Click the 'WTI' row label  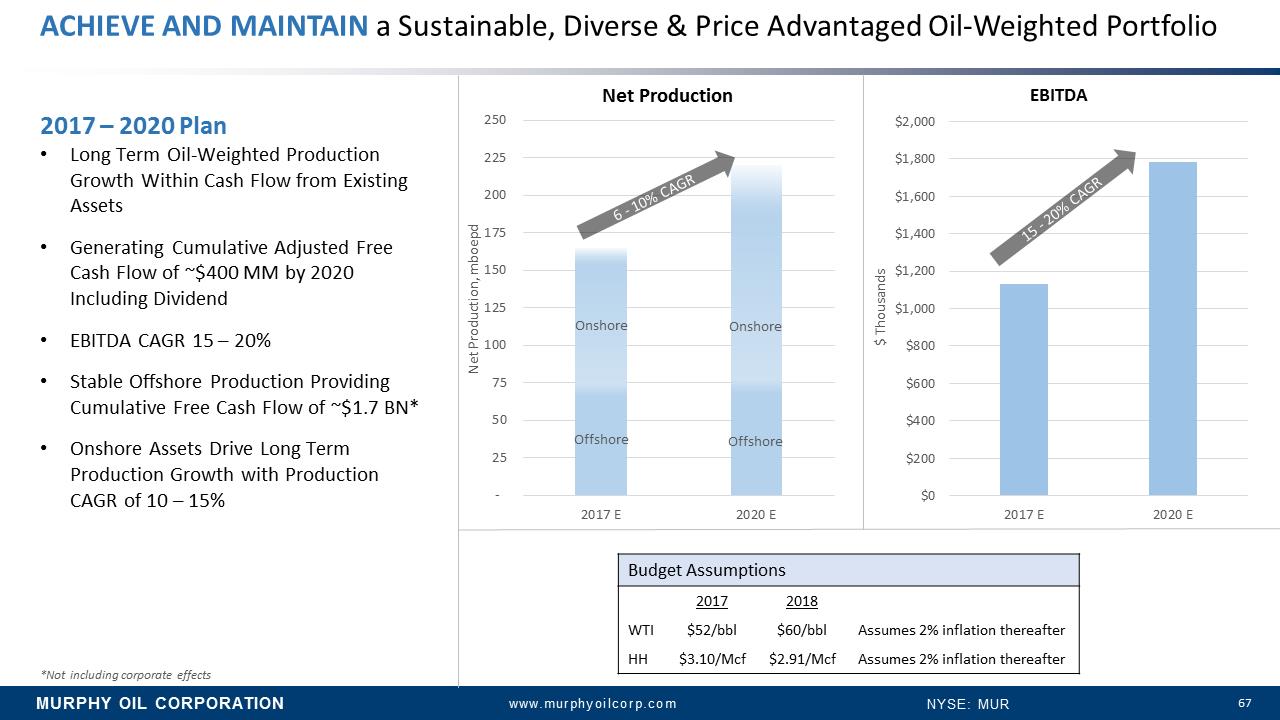(641, 630)
